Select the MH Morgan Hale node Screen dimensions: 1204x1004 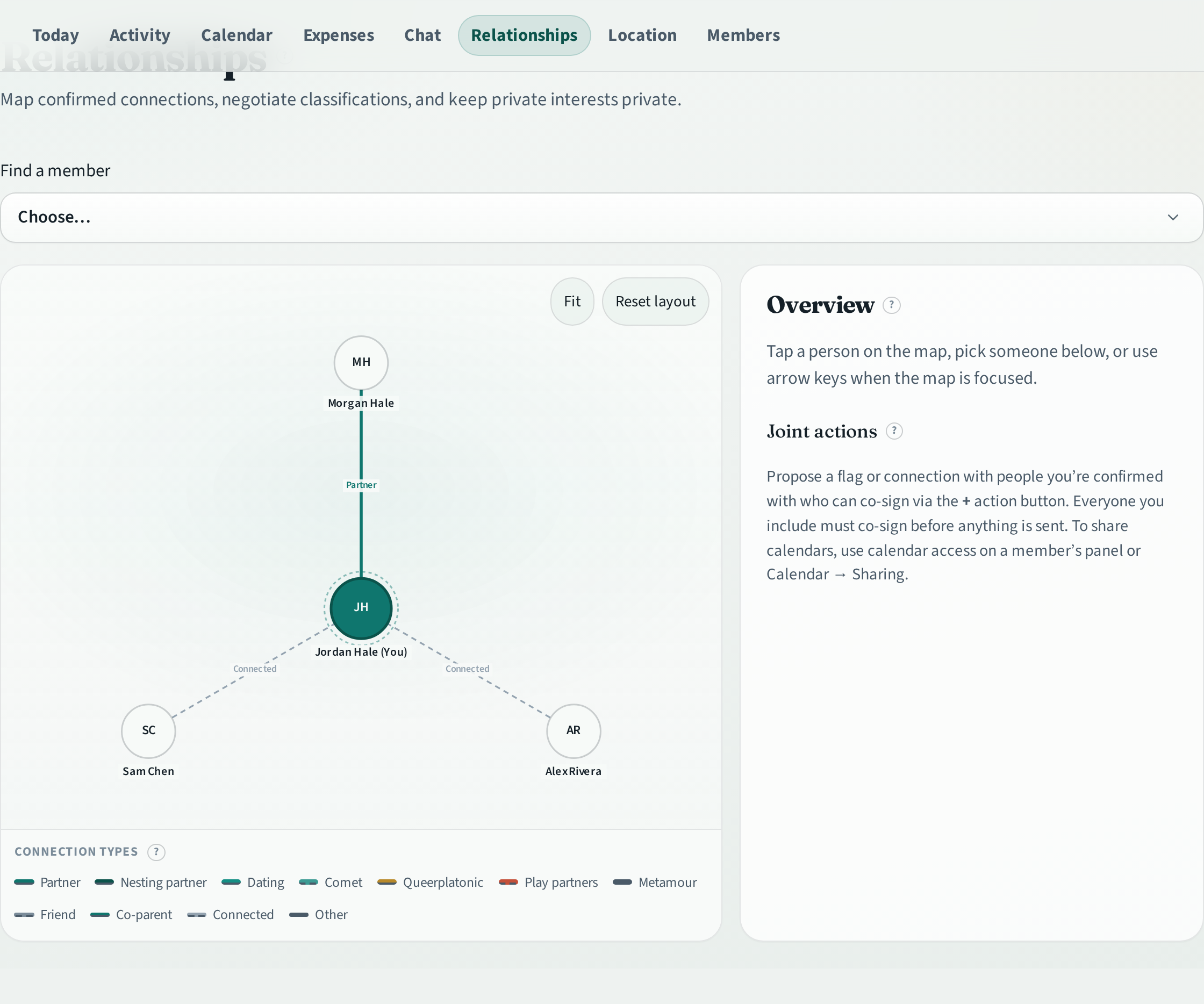click(361, 363)
